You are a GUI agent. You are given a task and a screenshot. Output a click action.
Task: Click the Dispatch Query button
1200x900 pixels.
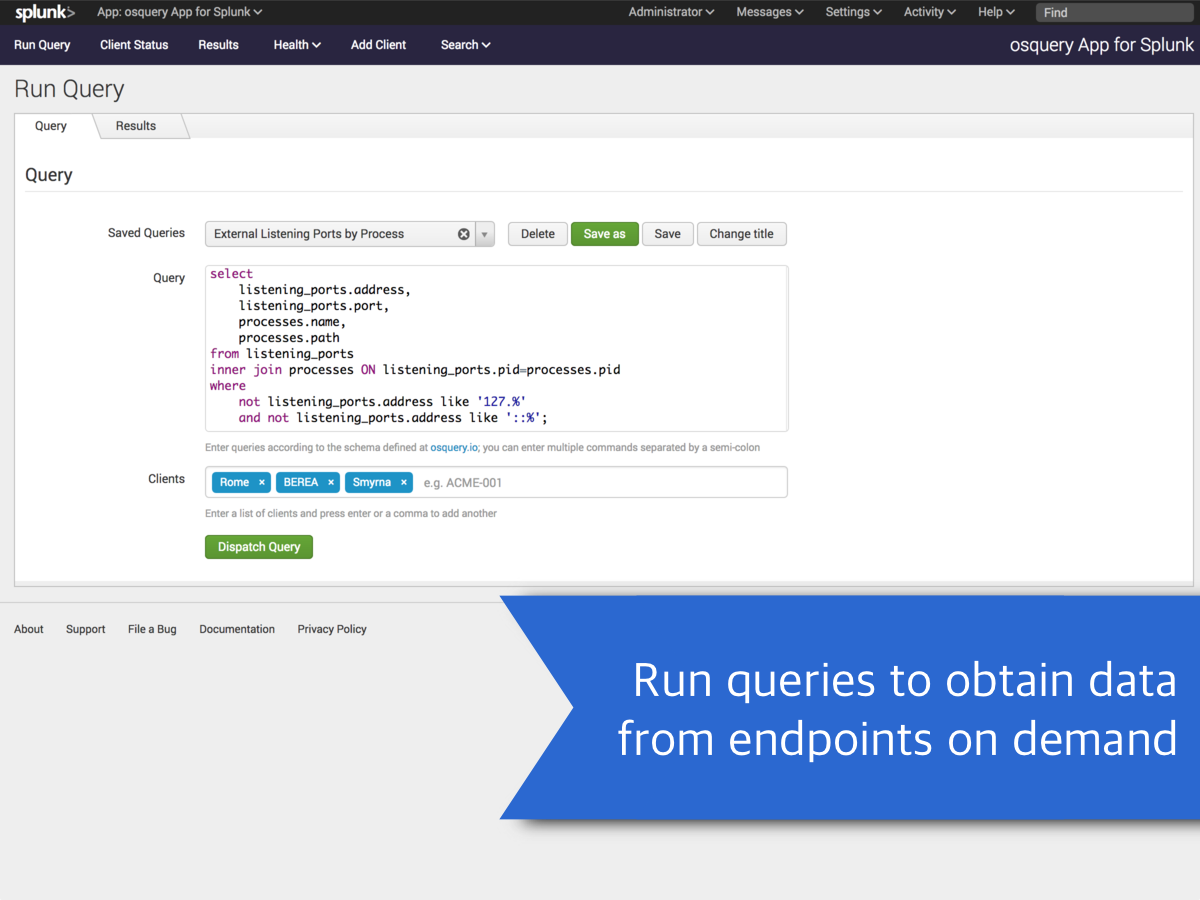pos(259,547)
